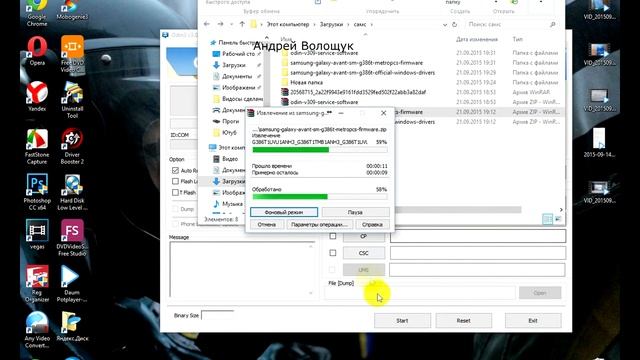Click Exit button in Odin
The image size is (640, 360).
pos(533,321)
